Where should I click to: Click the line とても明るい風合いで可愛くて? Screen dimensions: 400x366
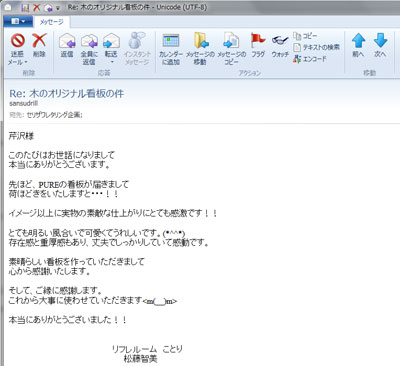coord(97,233)
